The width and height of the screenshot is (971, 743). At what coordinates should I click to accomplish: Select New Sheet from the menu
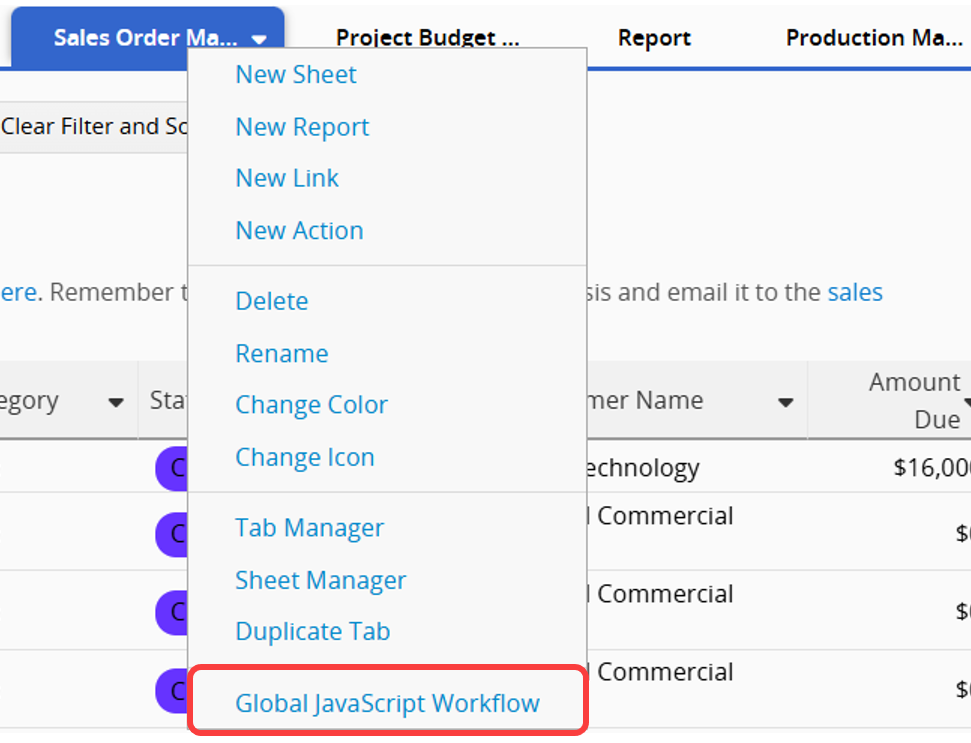(x=296, y=75)
